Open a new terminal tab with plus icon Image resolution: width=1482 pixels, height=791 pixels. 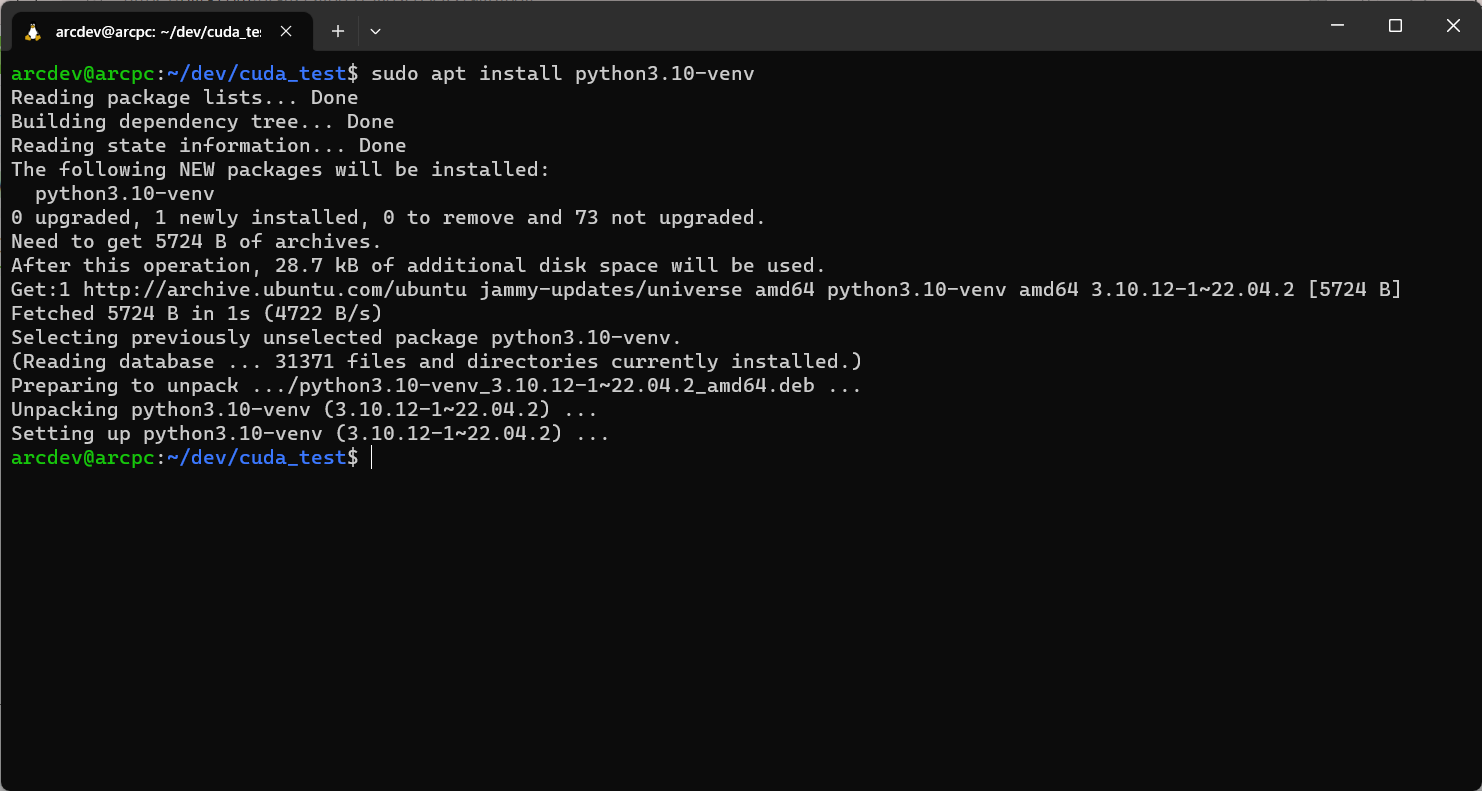point(337,31)
